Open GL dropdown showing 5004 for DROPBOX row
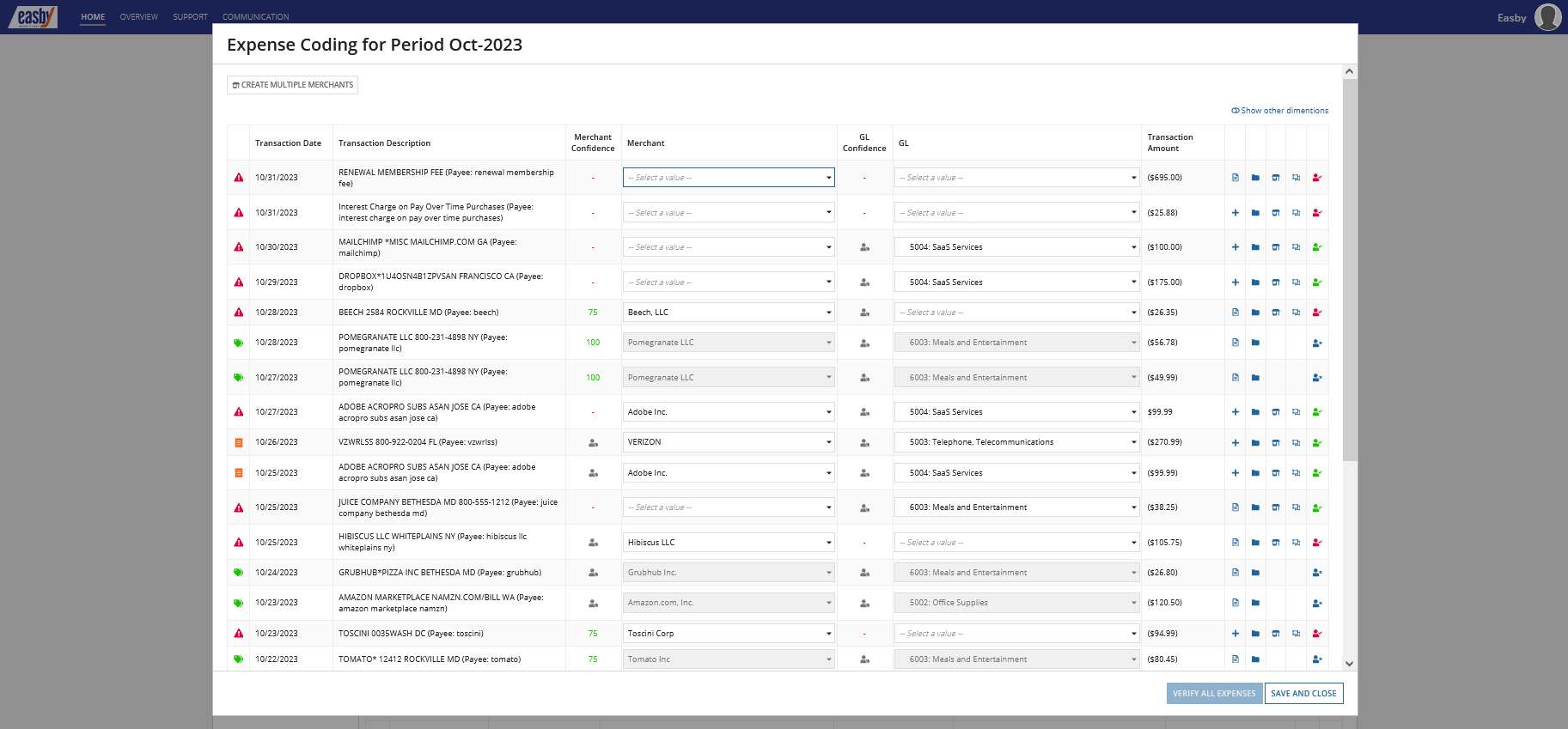The width and height of the screenshot is (1568, 729). tap(1017, 282)
